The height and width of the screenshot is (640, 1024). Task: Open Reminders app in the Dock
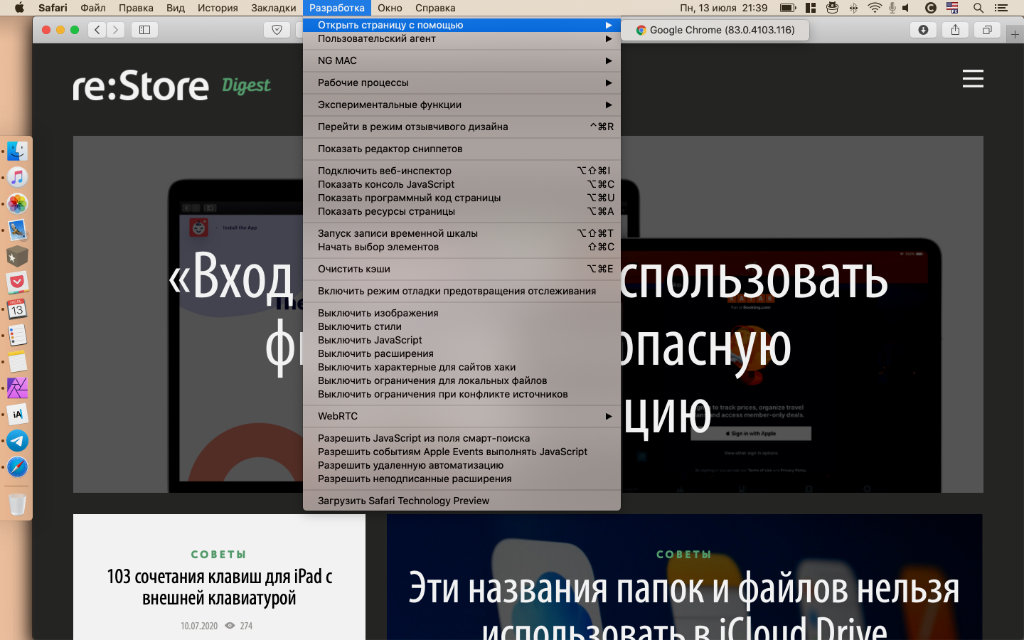coord(18,335)
